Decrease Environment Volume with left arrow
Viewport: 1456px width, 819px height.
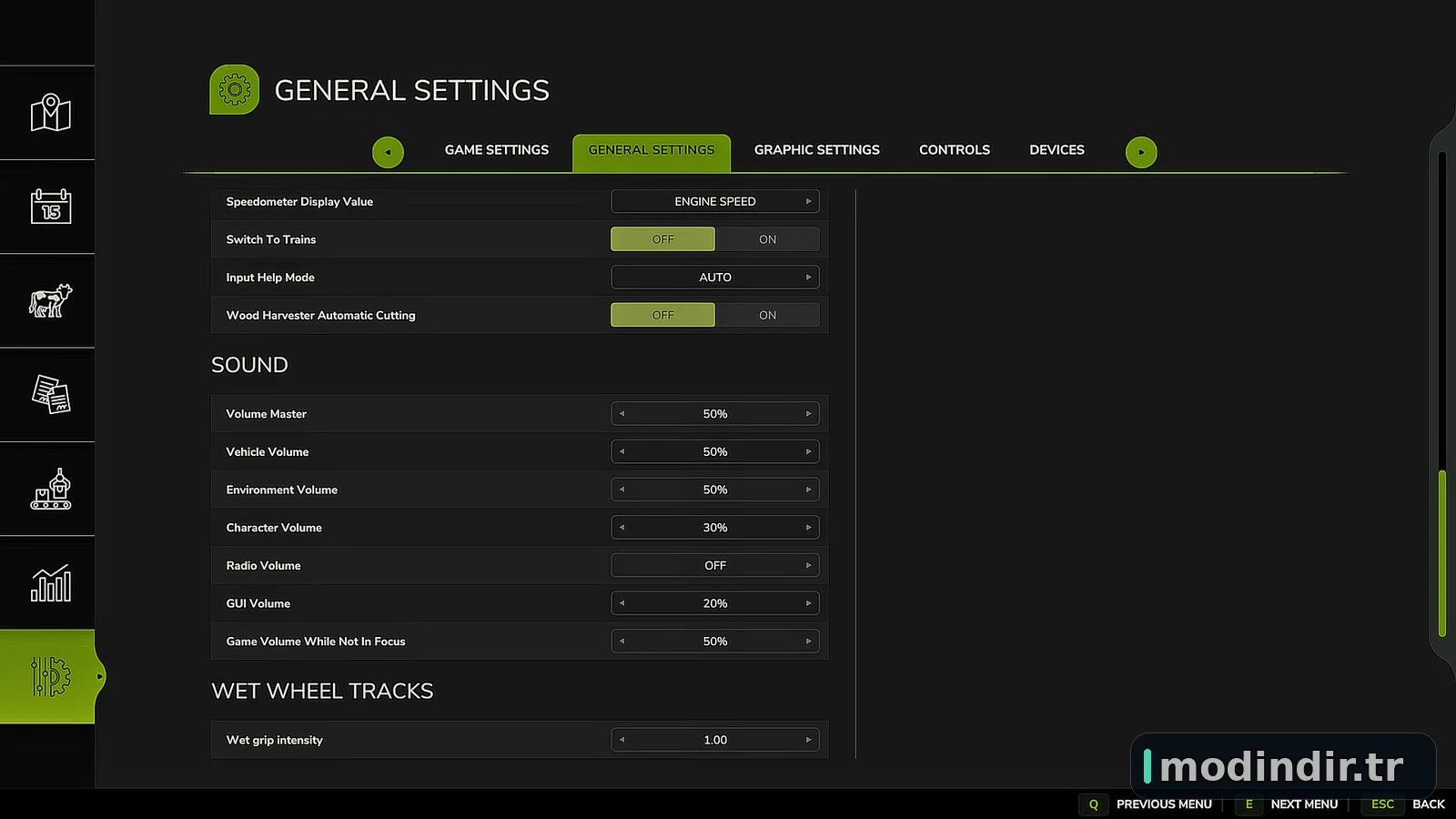(622, 490)
